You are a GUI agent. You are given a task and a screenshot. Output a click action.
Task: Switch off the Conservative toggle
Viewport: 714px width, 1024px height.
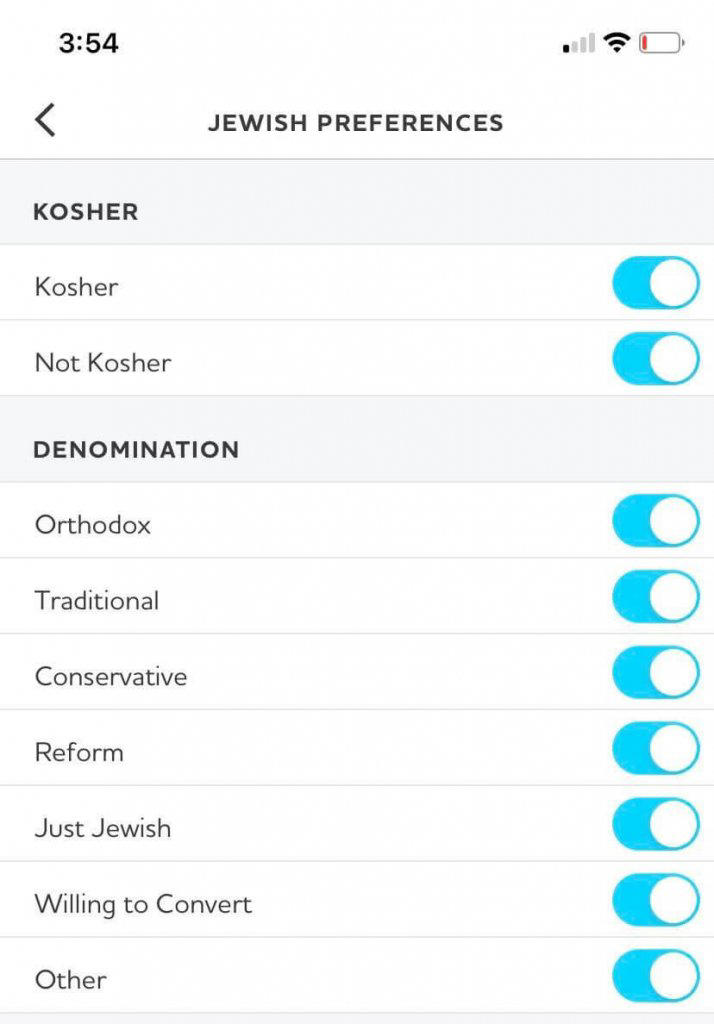[x=655, y=672]
